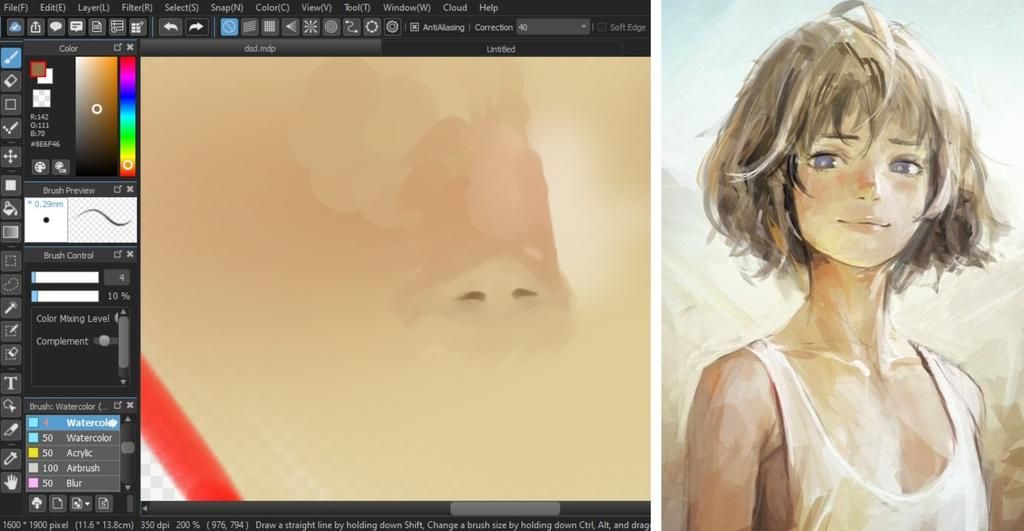Choose the Shape rectangle tool
1024x531 pixels.
tap(10, 105)
